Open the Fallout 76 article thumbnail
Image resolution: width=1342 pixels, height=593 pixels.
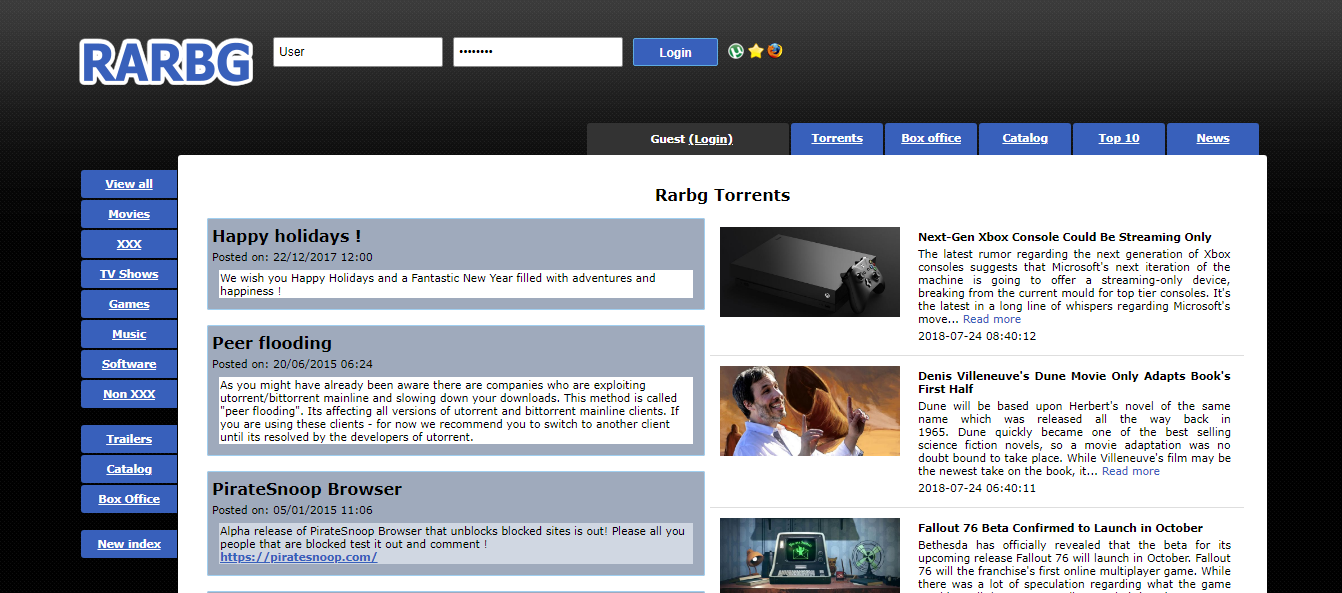pyautogui.click(x=810, y=555)
